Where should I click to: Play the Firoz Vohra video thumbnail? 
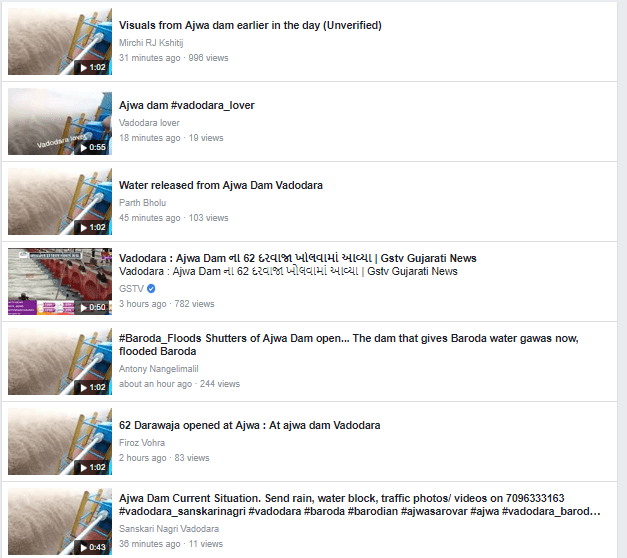(60, 441)
